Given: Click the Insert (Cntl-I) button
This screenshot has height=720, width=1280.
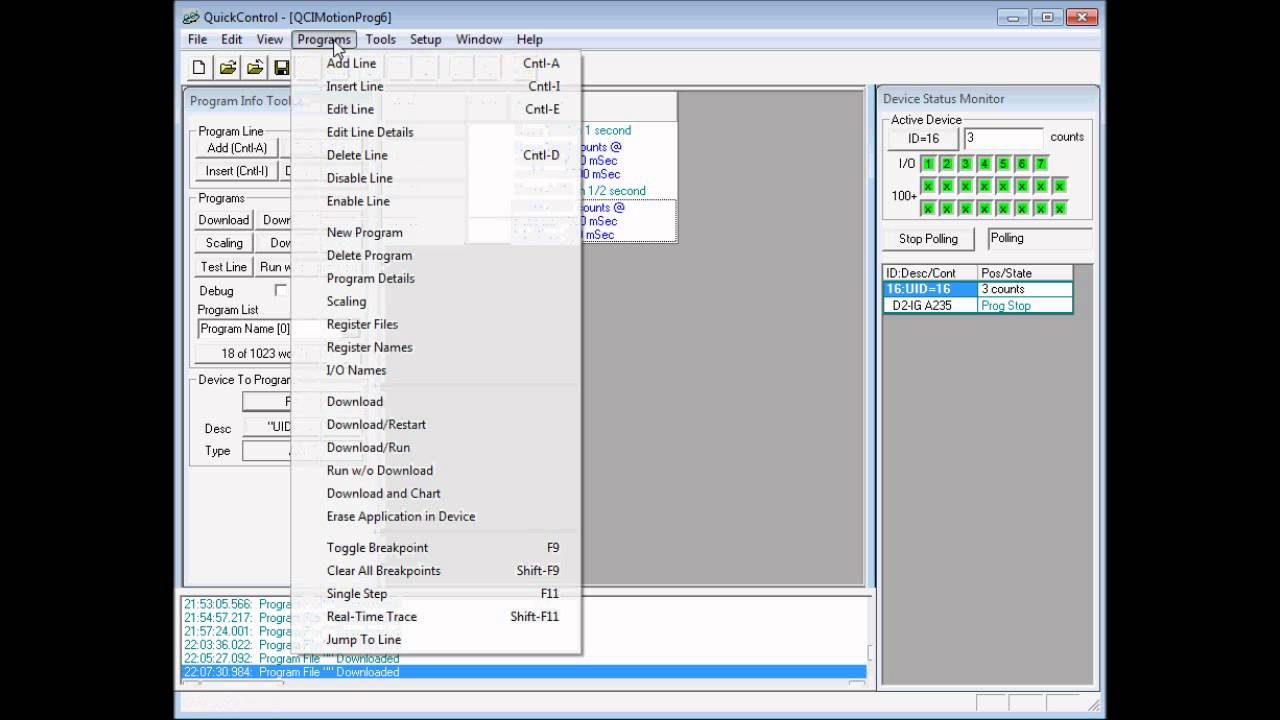Looking at the screenshot, I should click(237, 171).
